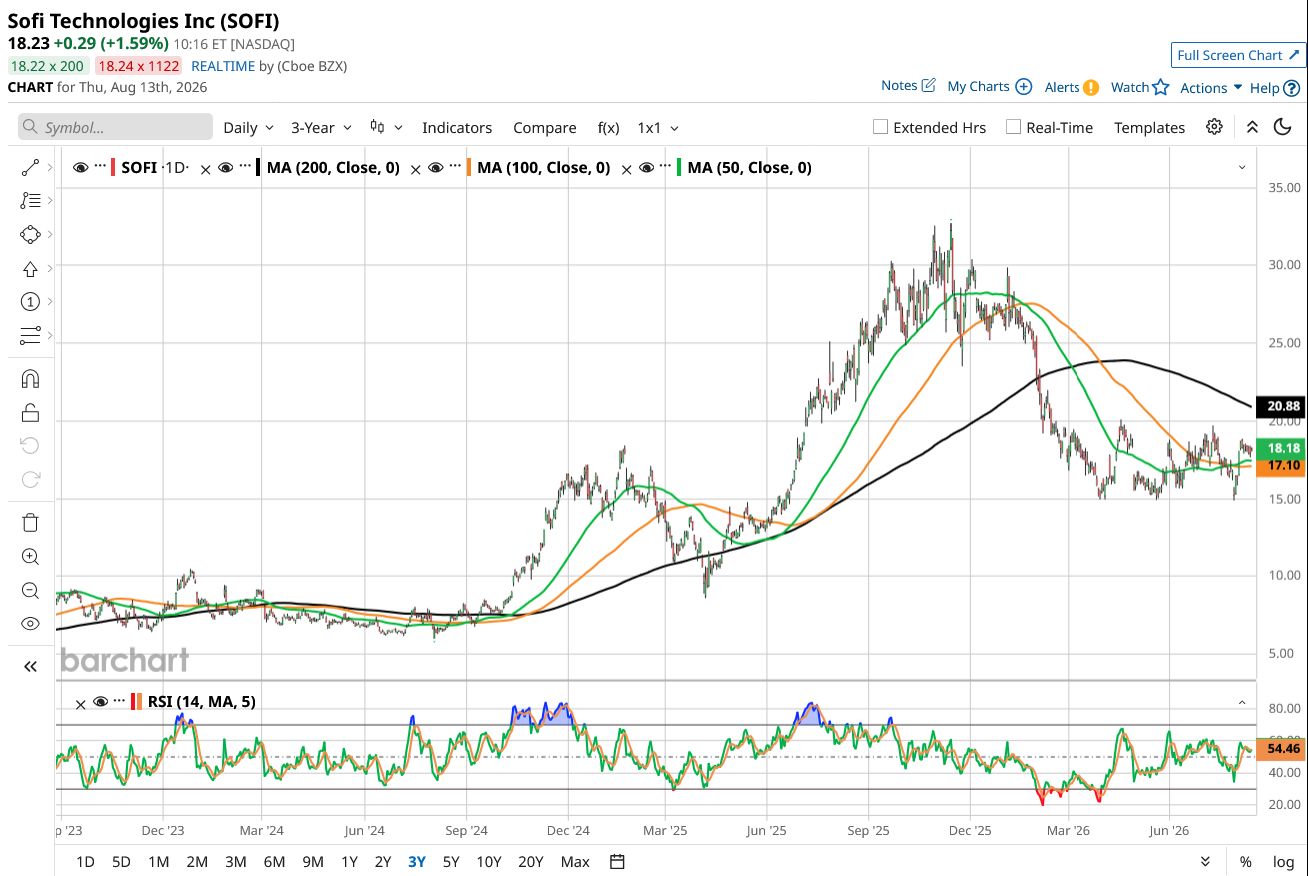Enable magnet snap mode
The image size is (1308, 876).
click(x=30, y=379)
